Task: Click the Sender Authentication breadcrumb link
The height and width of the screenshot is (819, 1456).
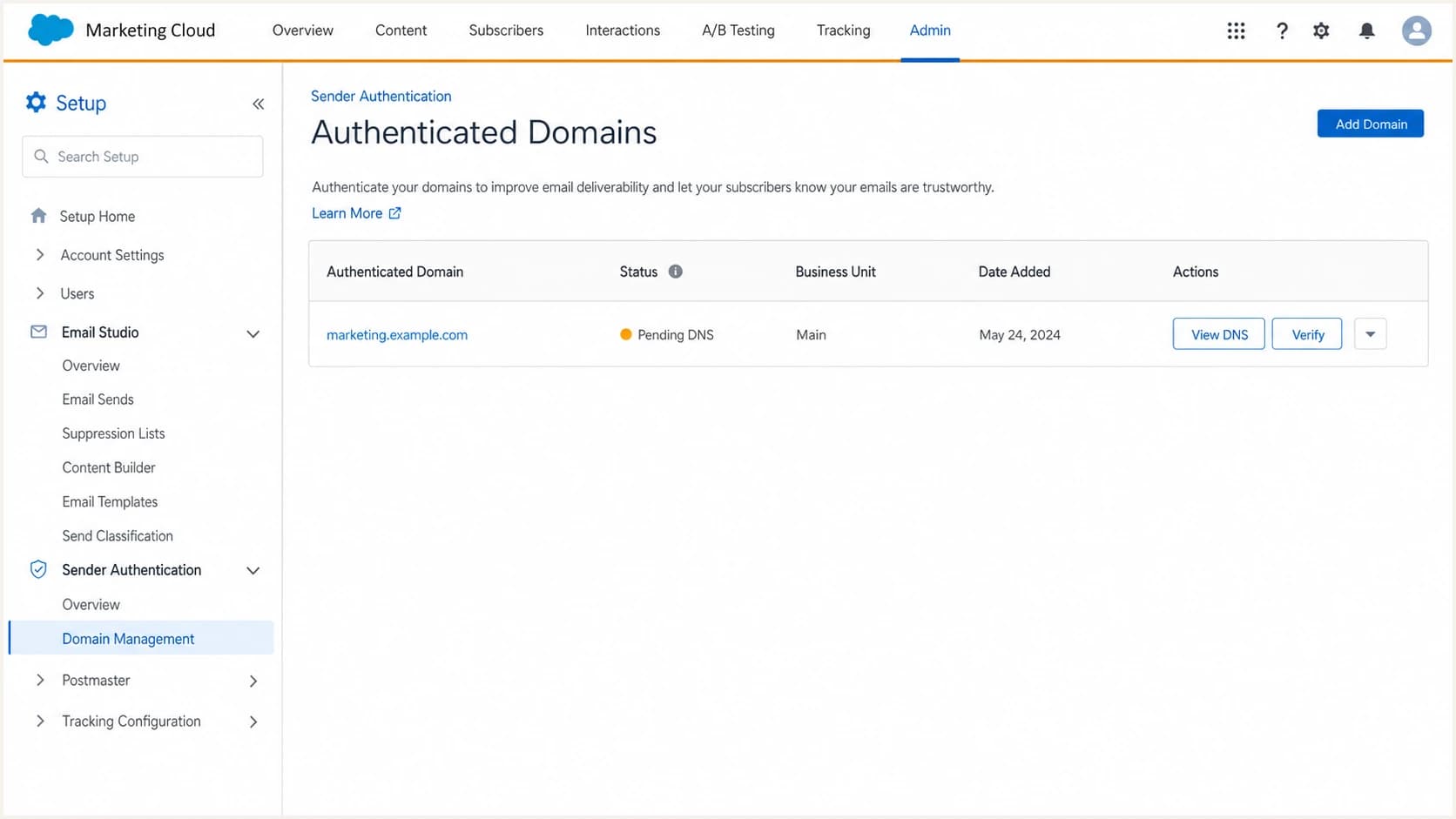Action: coord(381,96)
